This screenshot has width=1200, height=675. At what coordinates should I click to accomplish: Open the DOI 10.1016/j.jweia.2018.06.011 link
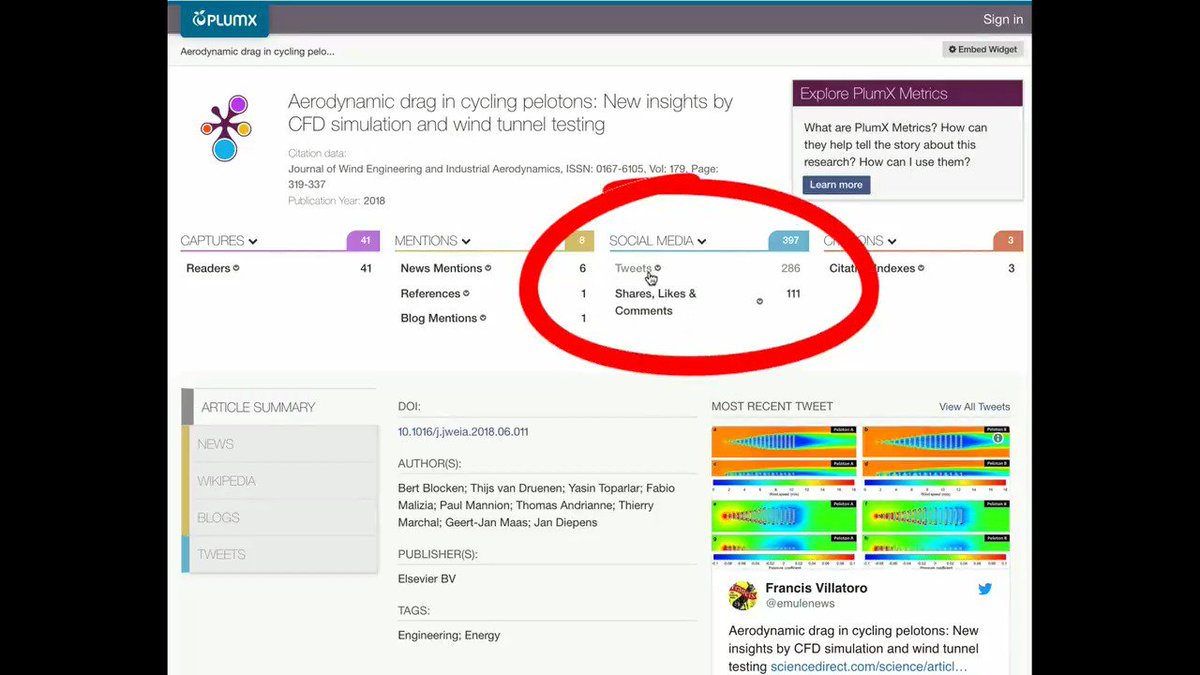463,432
